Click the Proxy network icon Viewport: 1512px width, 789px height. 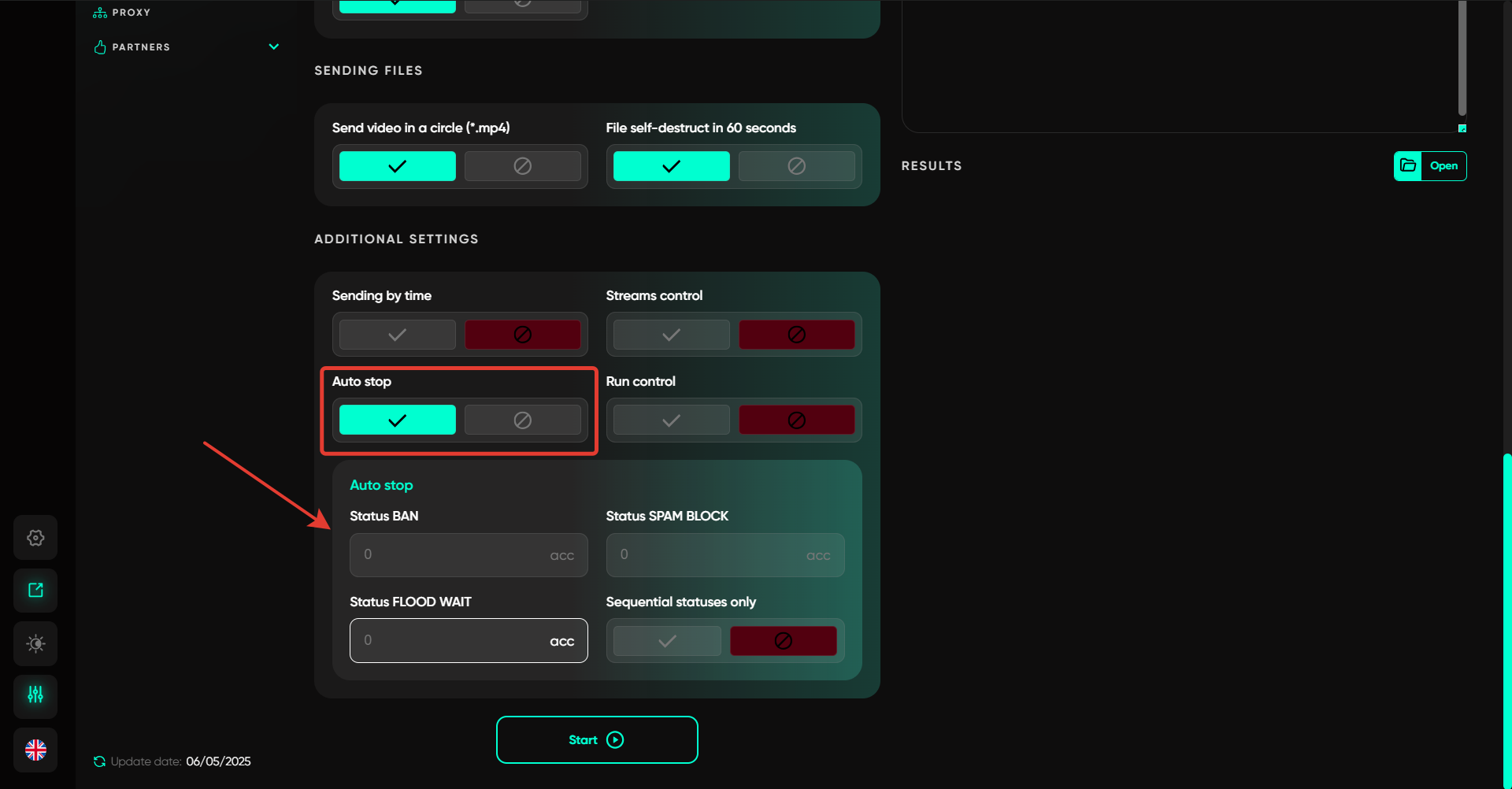[x=100, y=13]
